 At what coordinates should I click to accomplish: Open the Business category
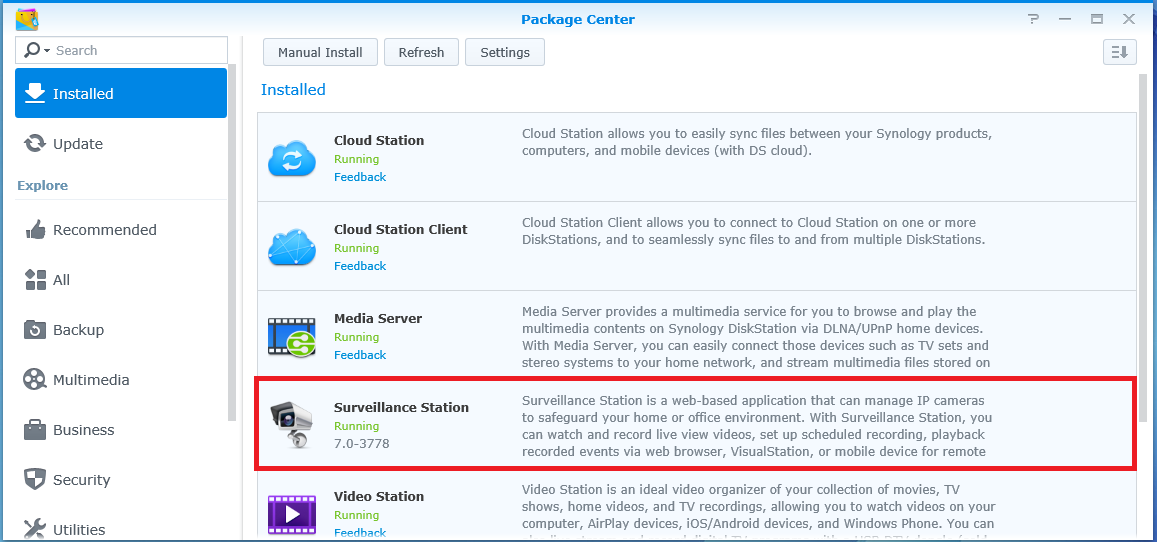tap(121, 430)
